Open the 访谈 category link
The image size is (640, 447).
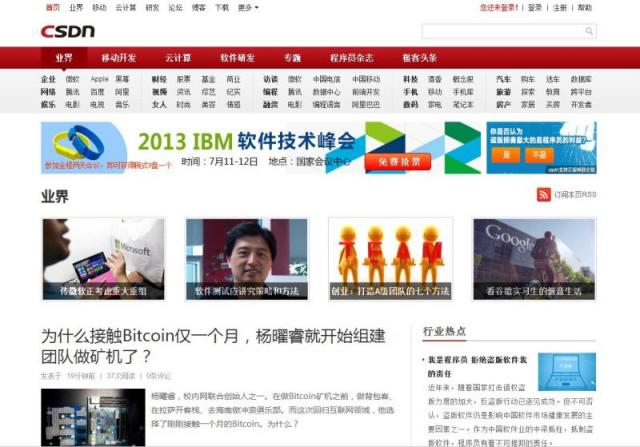click(x=271, y=79)
